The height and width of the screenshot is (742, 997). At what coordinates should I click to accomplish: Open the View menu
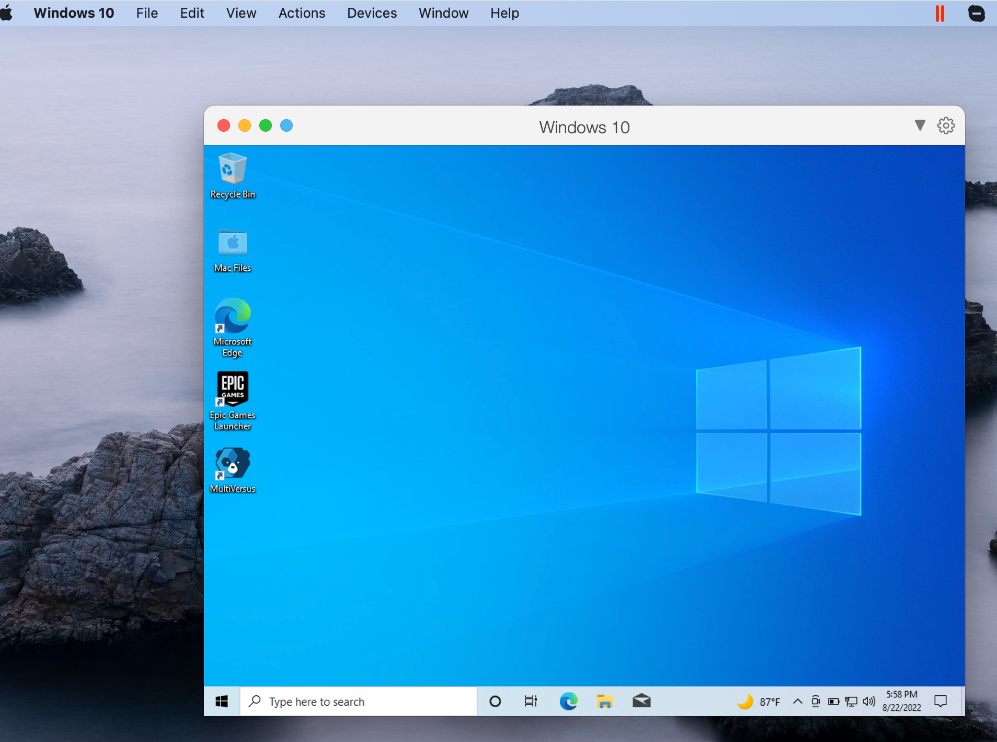click(241, 13)
